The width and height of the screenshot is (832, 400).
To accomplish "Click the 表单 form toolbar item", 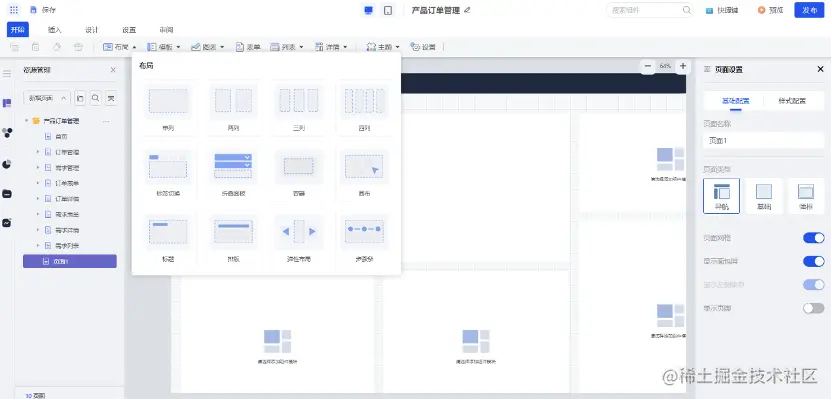I will [248, 47].
